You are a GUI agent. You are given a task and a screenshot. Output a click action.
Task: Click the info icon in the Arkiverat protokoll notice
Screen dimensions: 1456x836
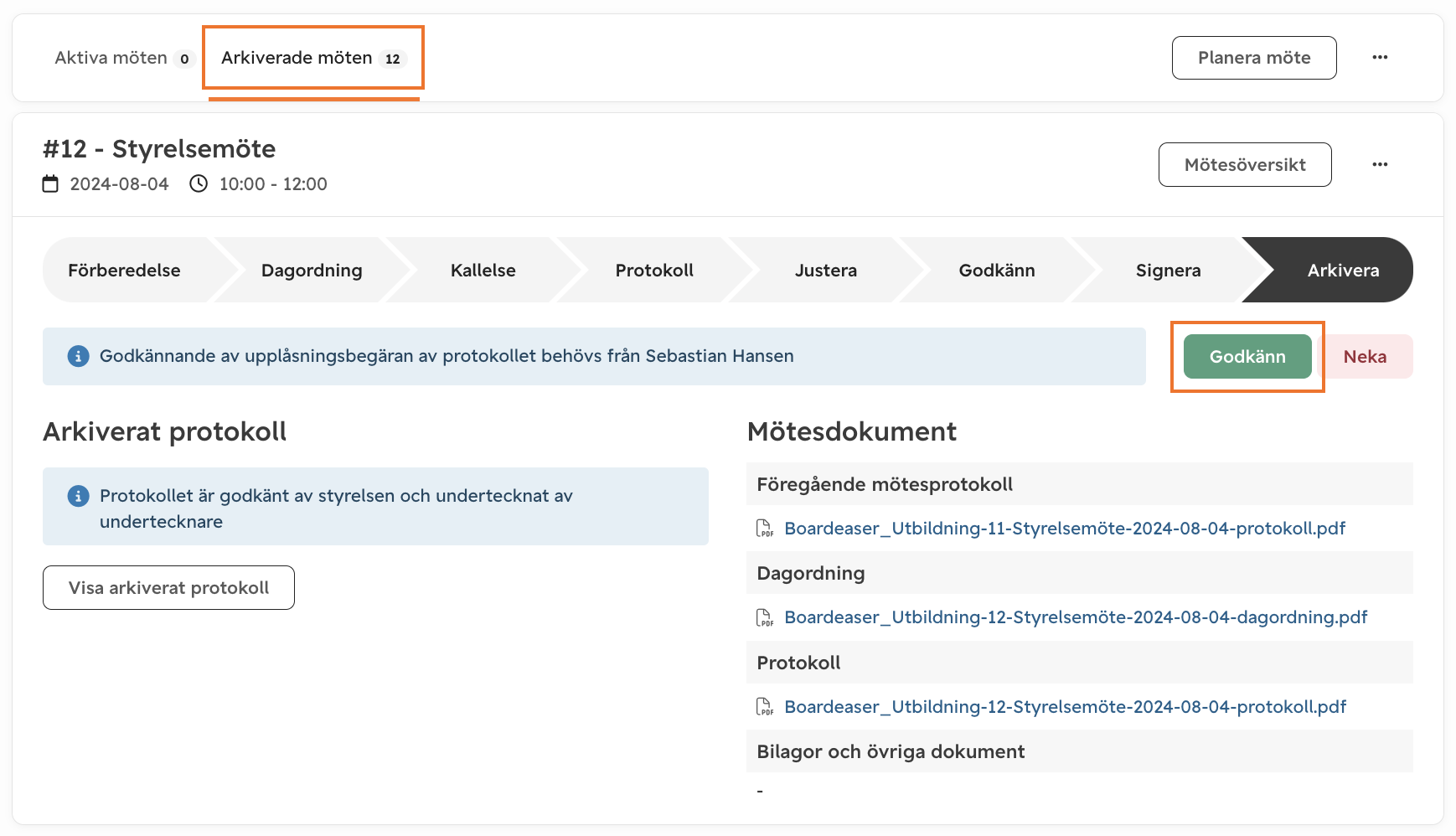pos(78,496)
